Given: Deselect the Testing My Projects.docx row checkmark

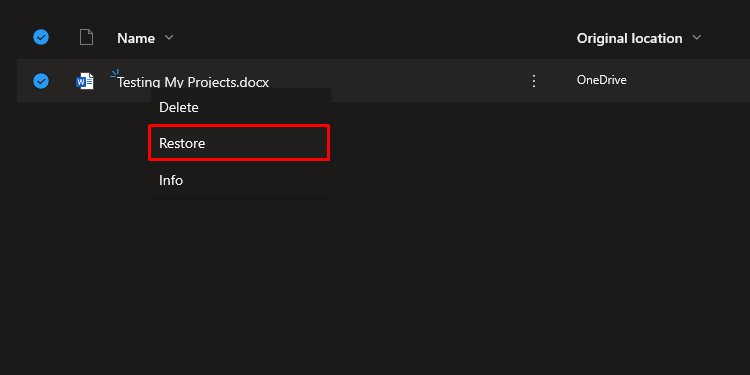Looking at the screenshot, I should pyautogui.click(x=41, y=81).
